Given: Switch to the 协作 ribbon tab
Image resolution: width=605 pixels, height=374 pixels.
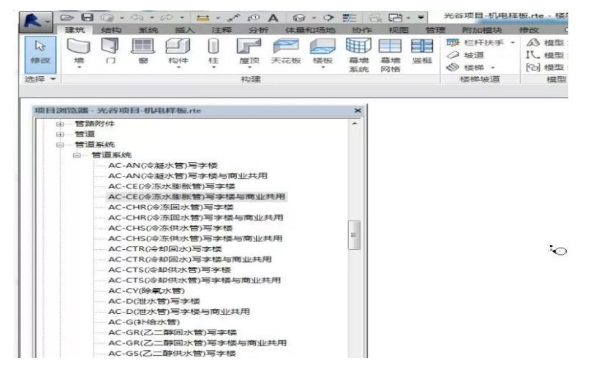Looking at the screenshot, I should [362, 30].
